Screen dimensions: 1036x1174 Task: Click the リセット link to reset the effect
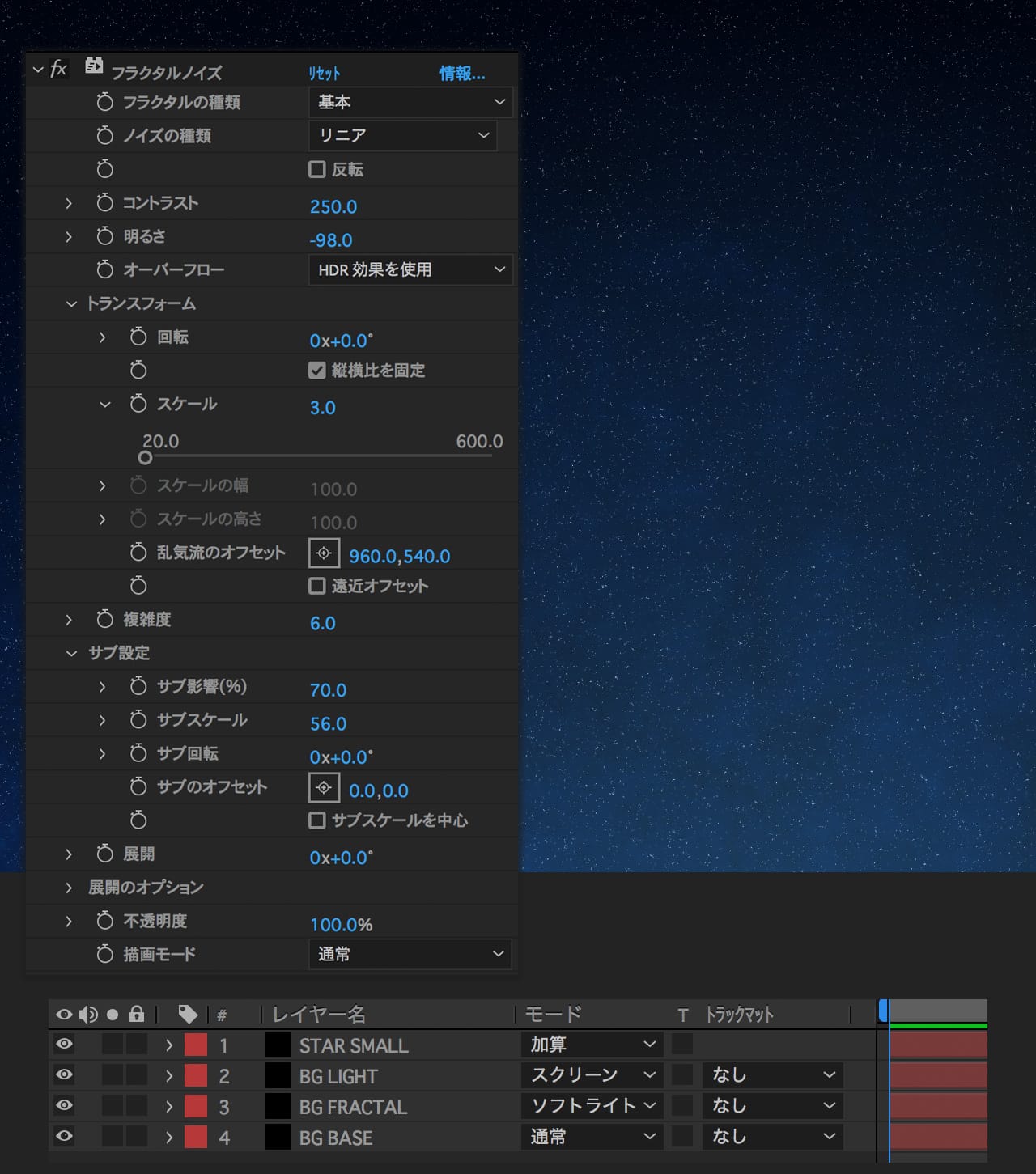324,74
